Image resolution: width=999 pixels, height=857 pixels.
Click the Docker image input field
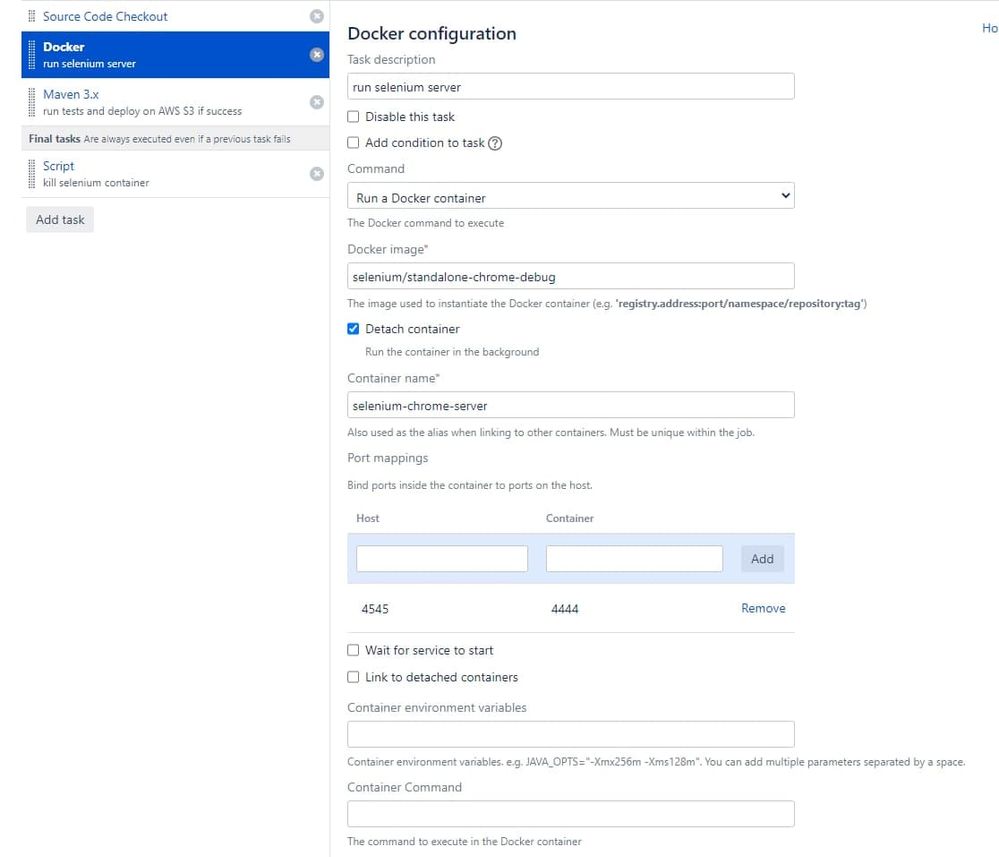[571, 277]
